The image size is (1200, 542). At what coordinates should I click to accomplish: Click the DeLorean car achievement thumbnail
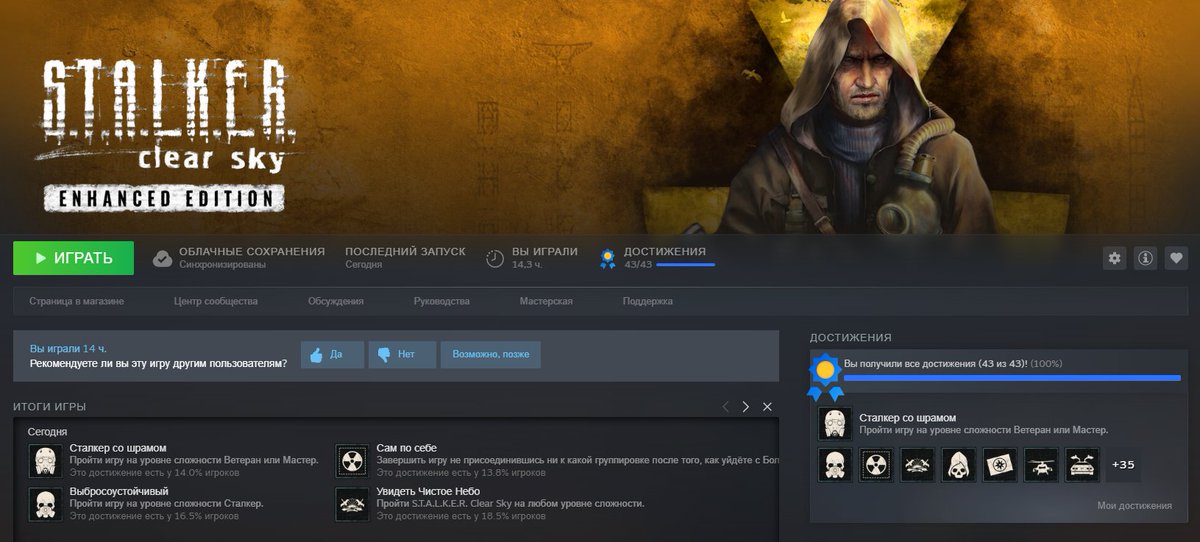pos(1082,465)
